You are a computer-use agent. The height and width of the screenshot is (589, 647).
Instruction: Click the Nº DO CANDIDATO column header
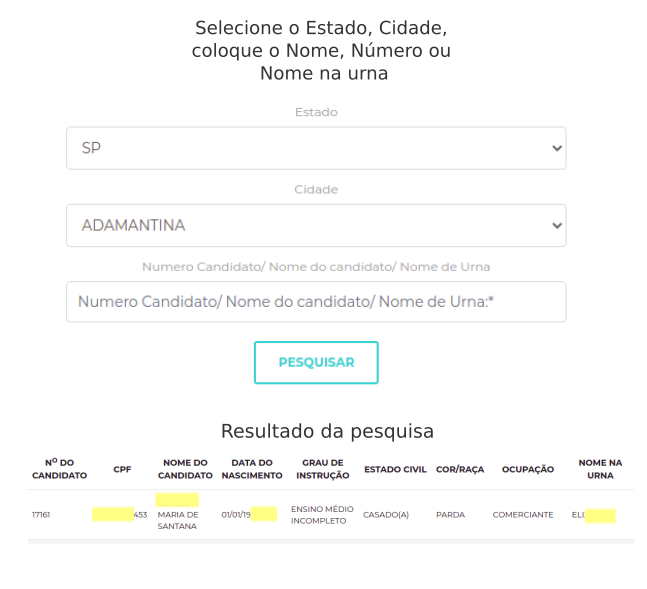click(59, 468)
